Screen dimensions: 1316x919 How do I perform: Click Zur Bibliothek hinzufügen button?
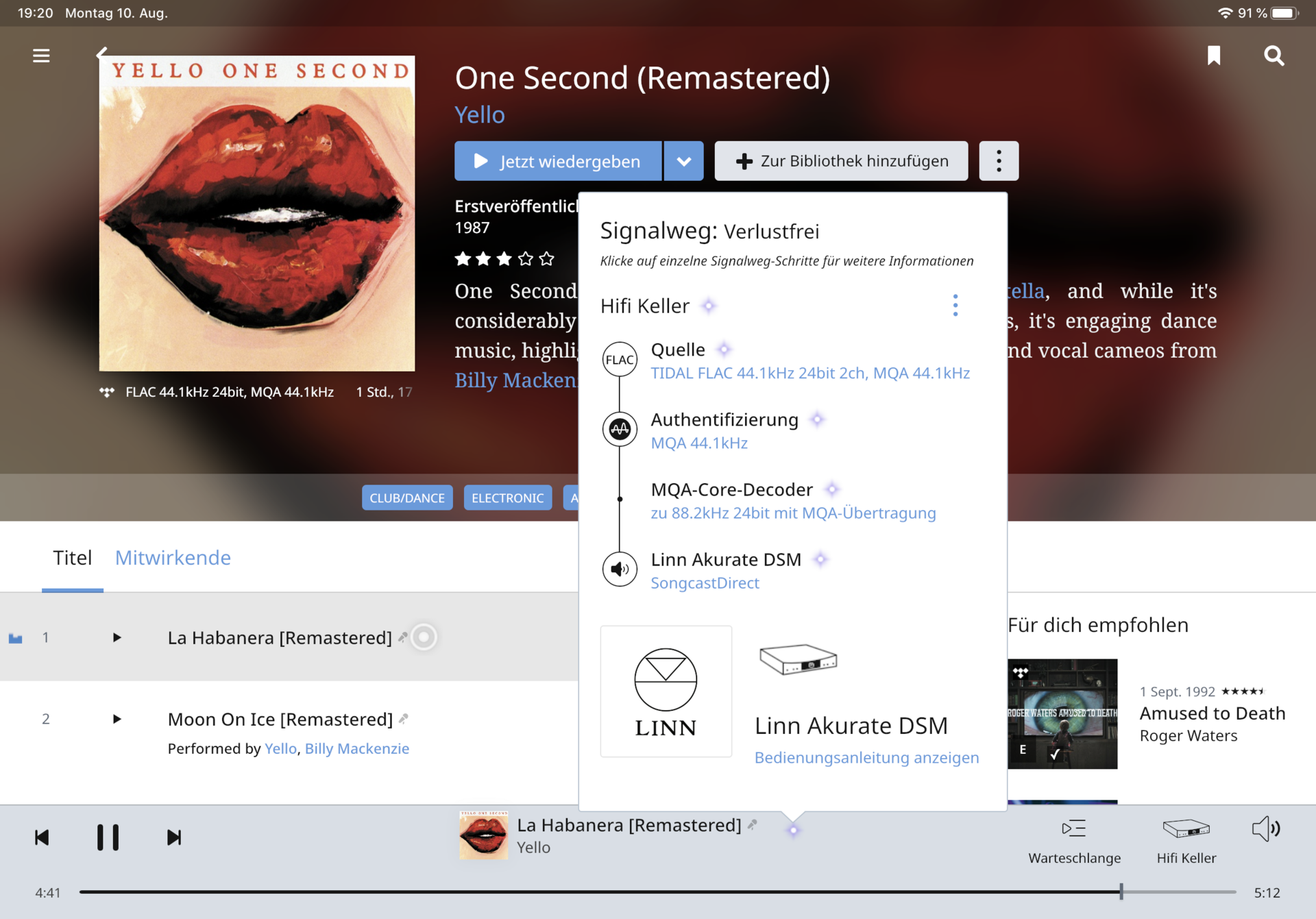(x=841, y=161)
